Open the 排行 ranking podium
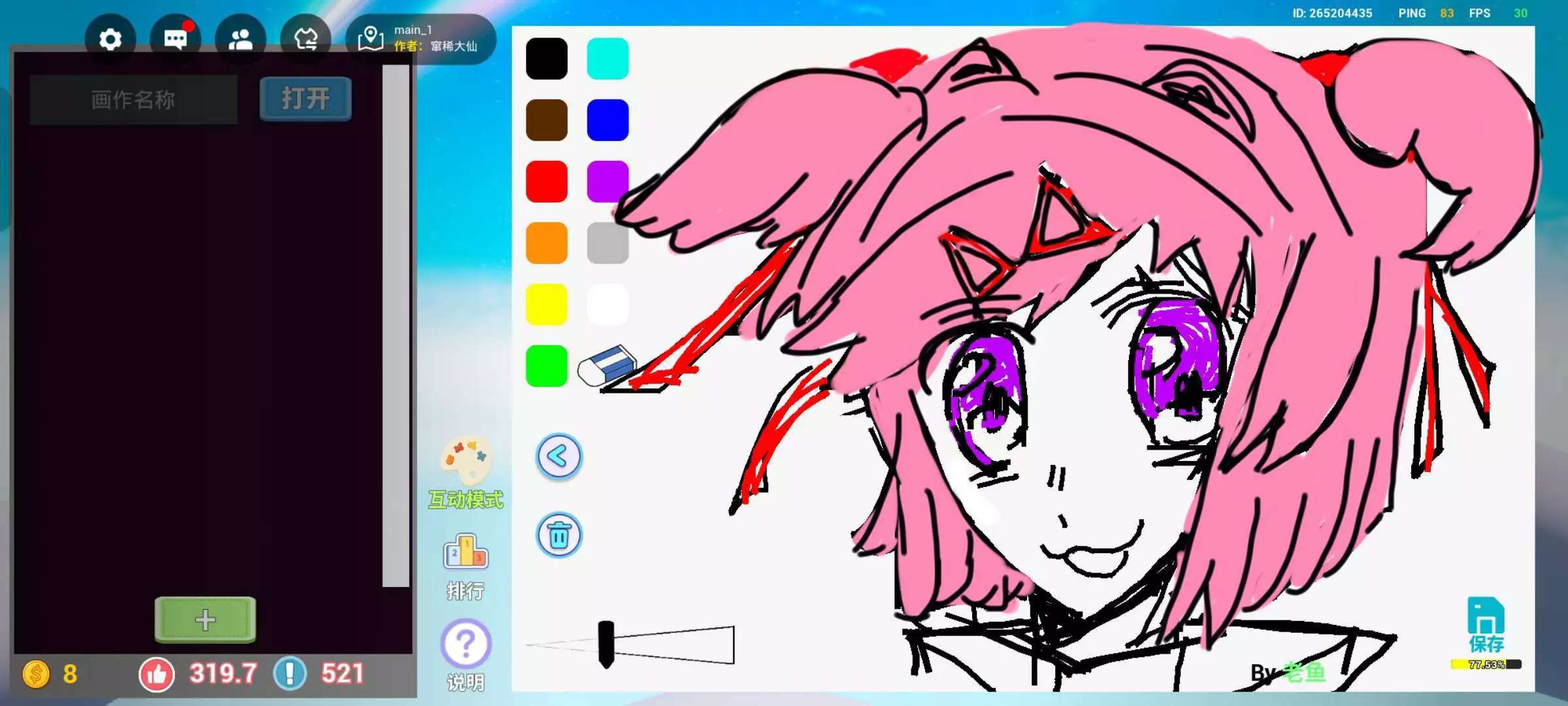 pyautogui.click(x=465, y=552)
